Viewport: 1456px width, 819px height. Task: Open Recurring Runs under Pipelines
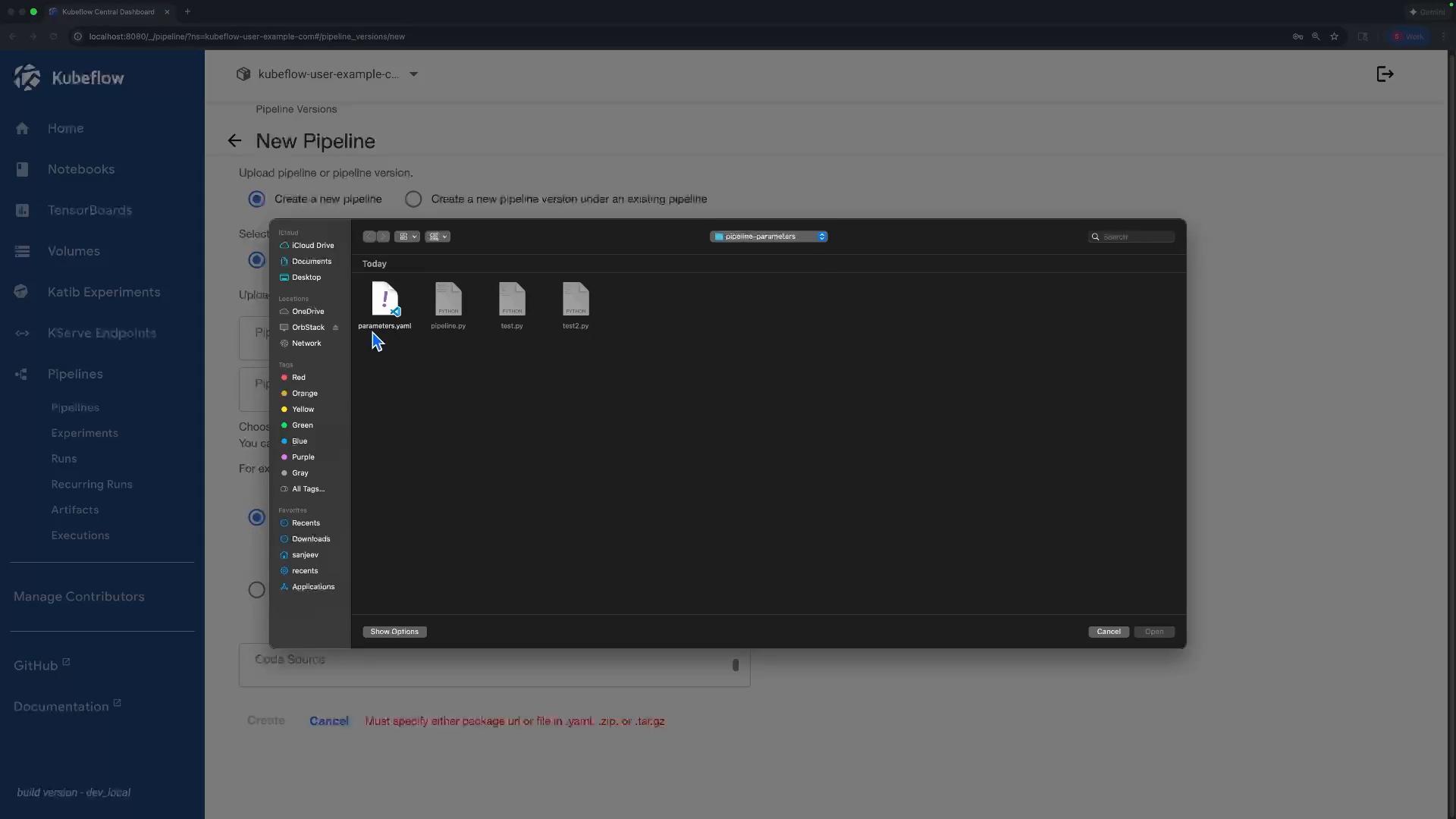pos(92,485)
